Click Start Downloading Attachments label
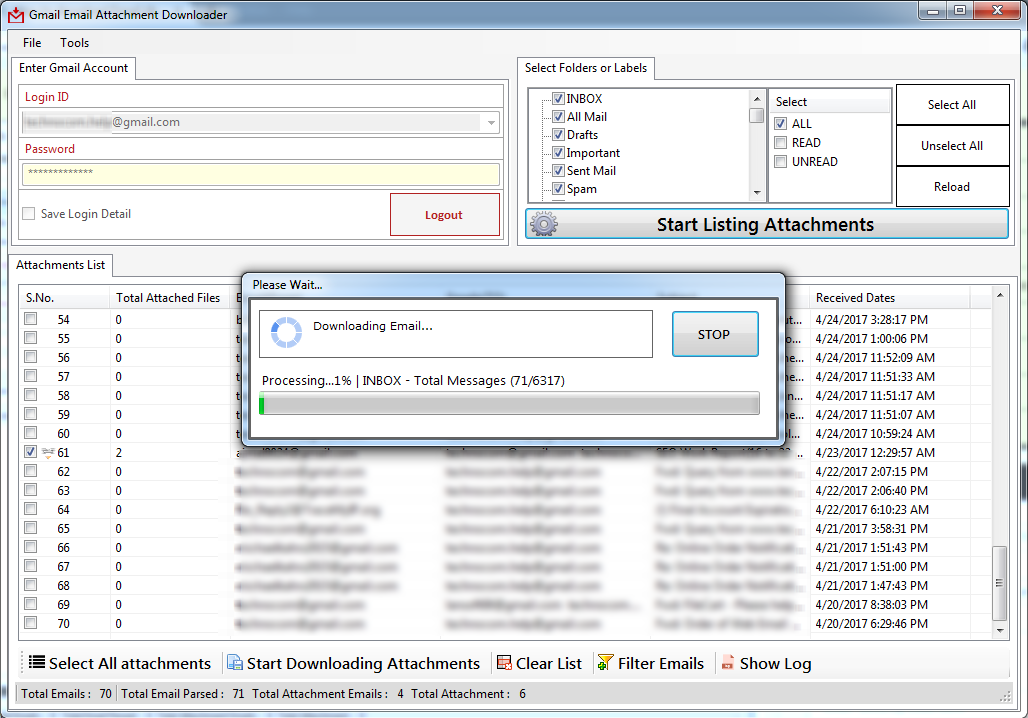 [x=363, y=664]
